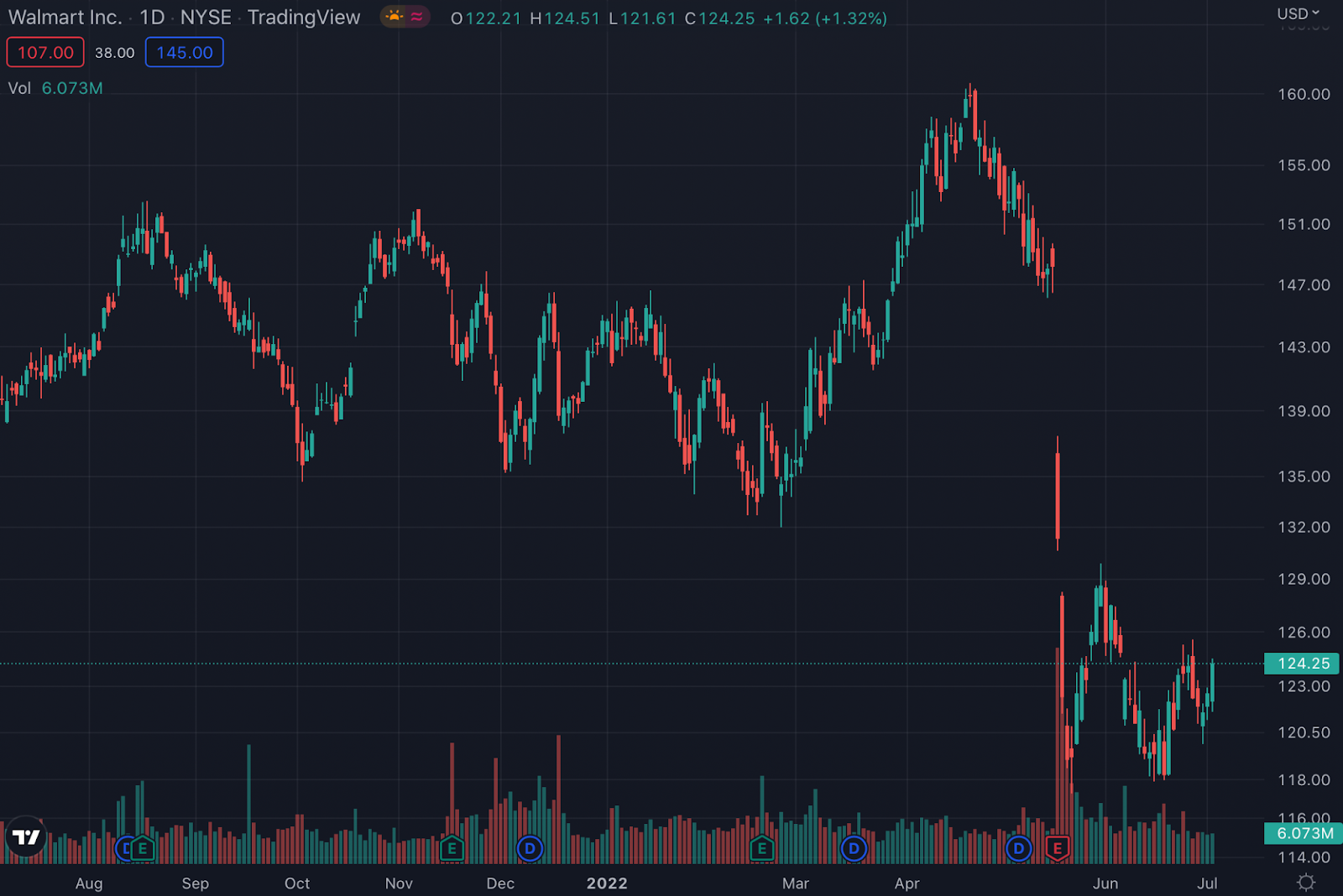Click the current price label 124.25 on axis
Screen dimensions: 1343x896
coord(1302,664)
